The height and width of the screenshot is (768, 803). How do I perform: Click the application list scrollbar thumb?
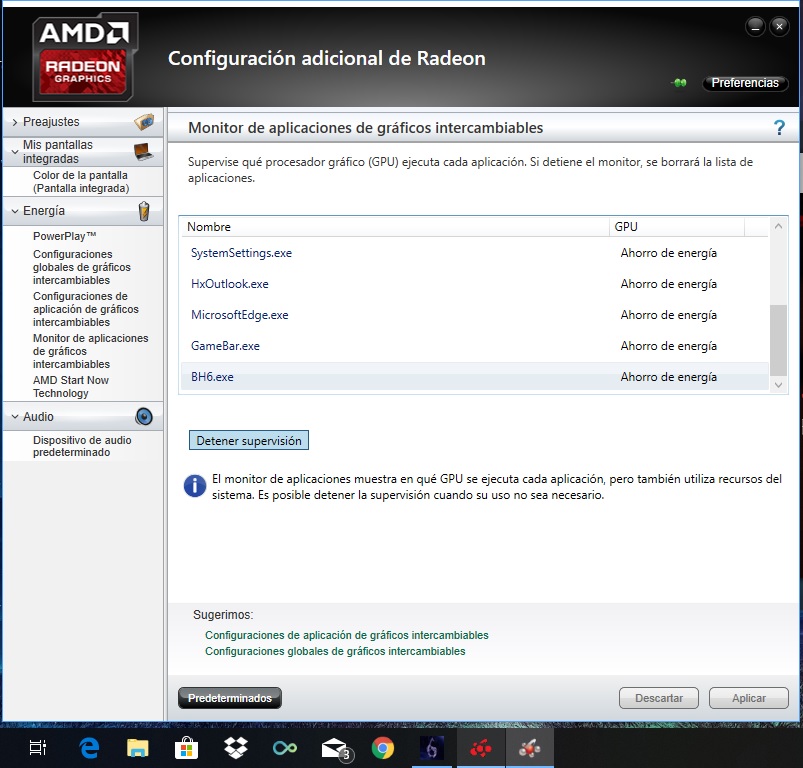tap(778, 340)
